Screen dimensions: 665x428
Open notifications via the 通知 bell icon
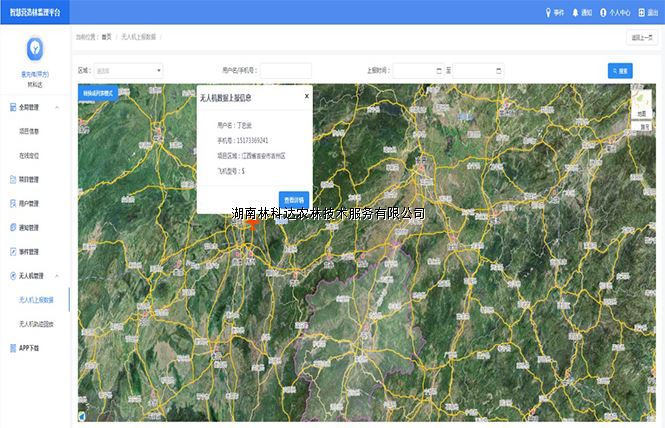[x=575, y=12]
